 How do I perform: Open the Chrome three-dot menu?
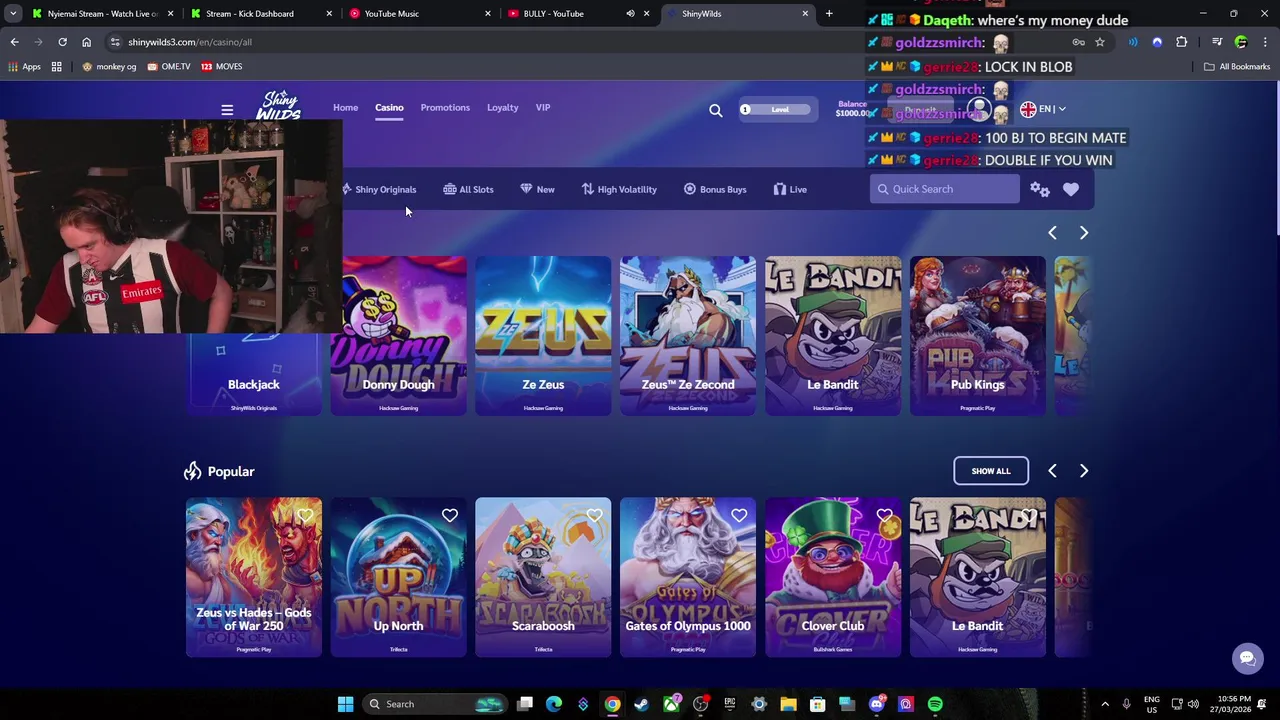point(1266,42)
